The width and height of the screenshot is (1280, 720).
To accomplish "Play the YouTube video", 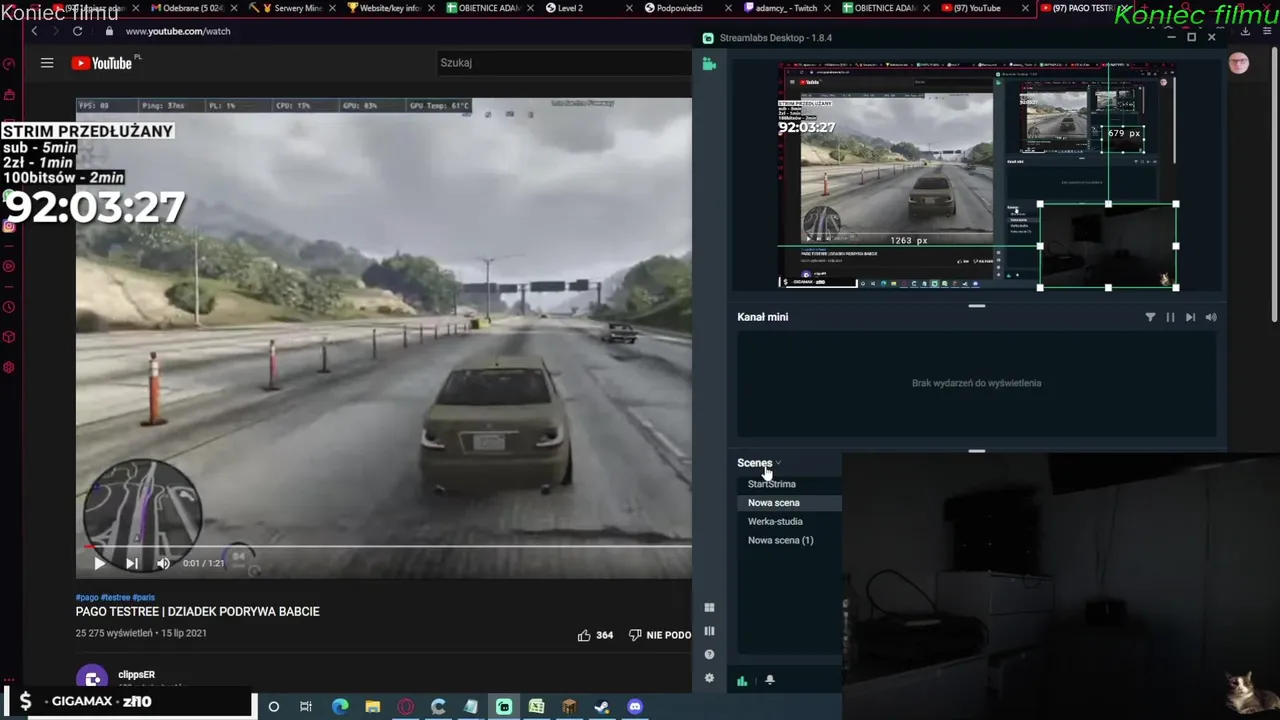I will [x=99, y=563].
